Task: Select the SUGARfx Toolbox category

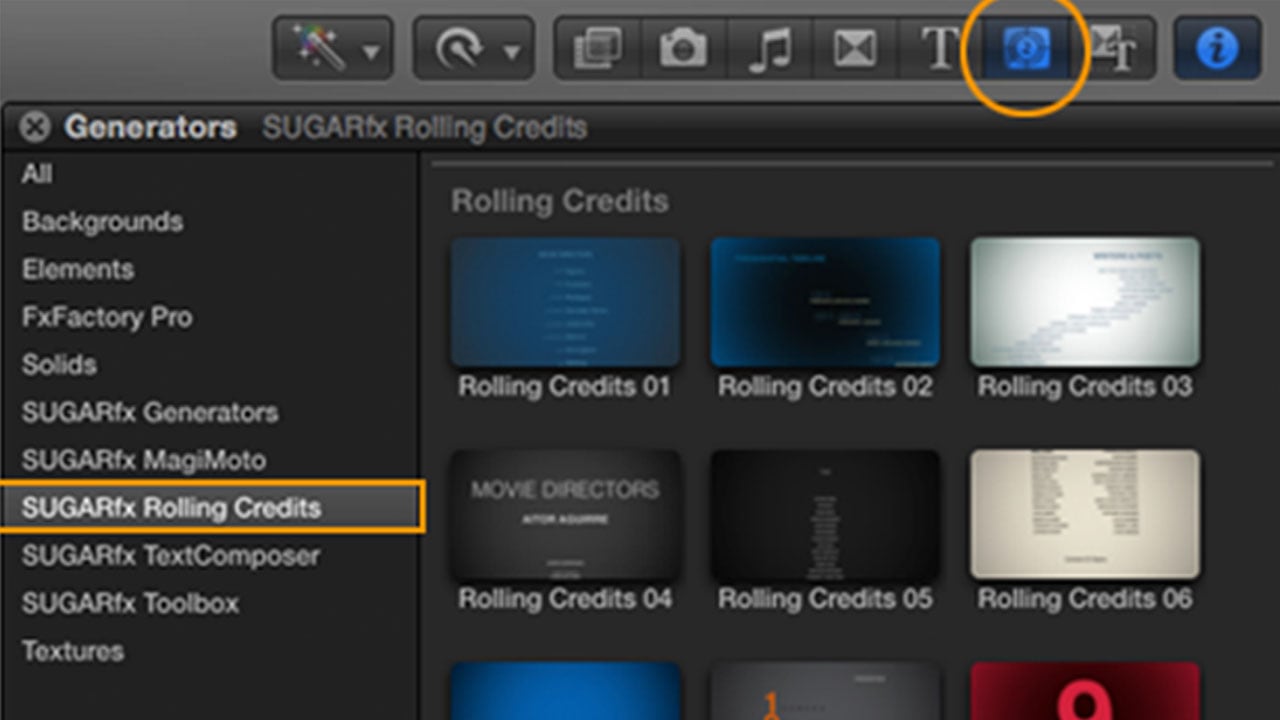Action: (131, 603)
